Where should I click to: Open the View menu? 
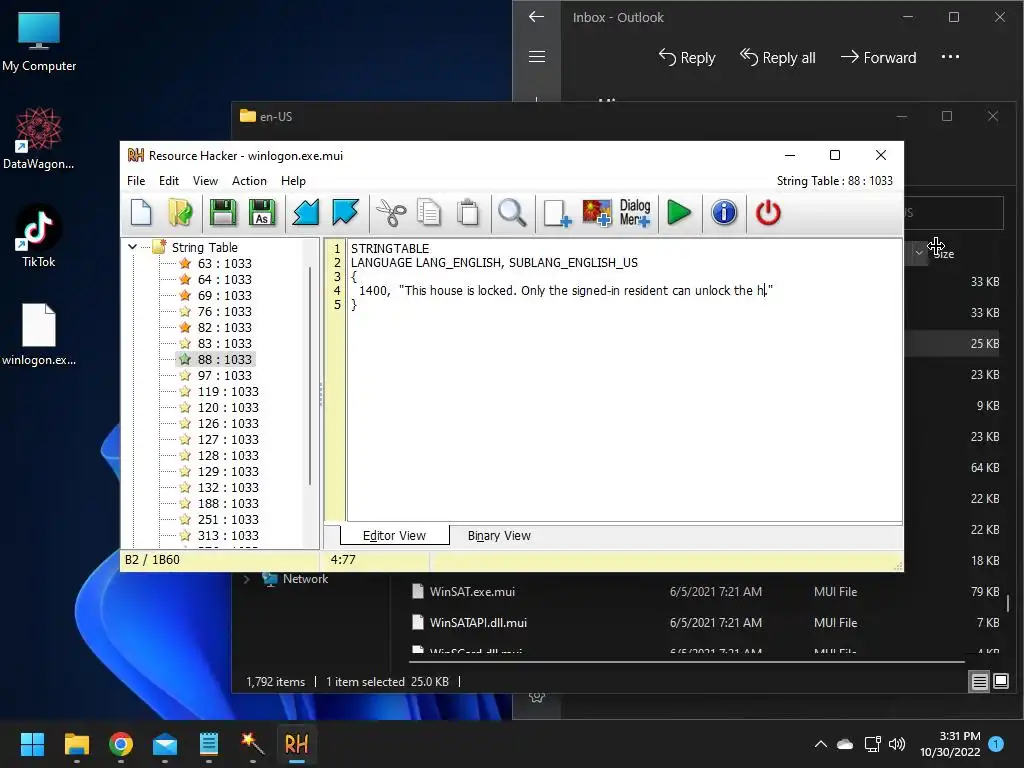coord(205,181)
